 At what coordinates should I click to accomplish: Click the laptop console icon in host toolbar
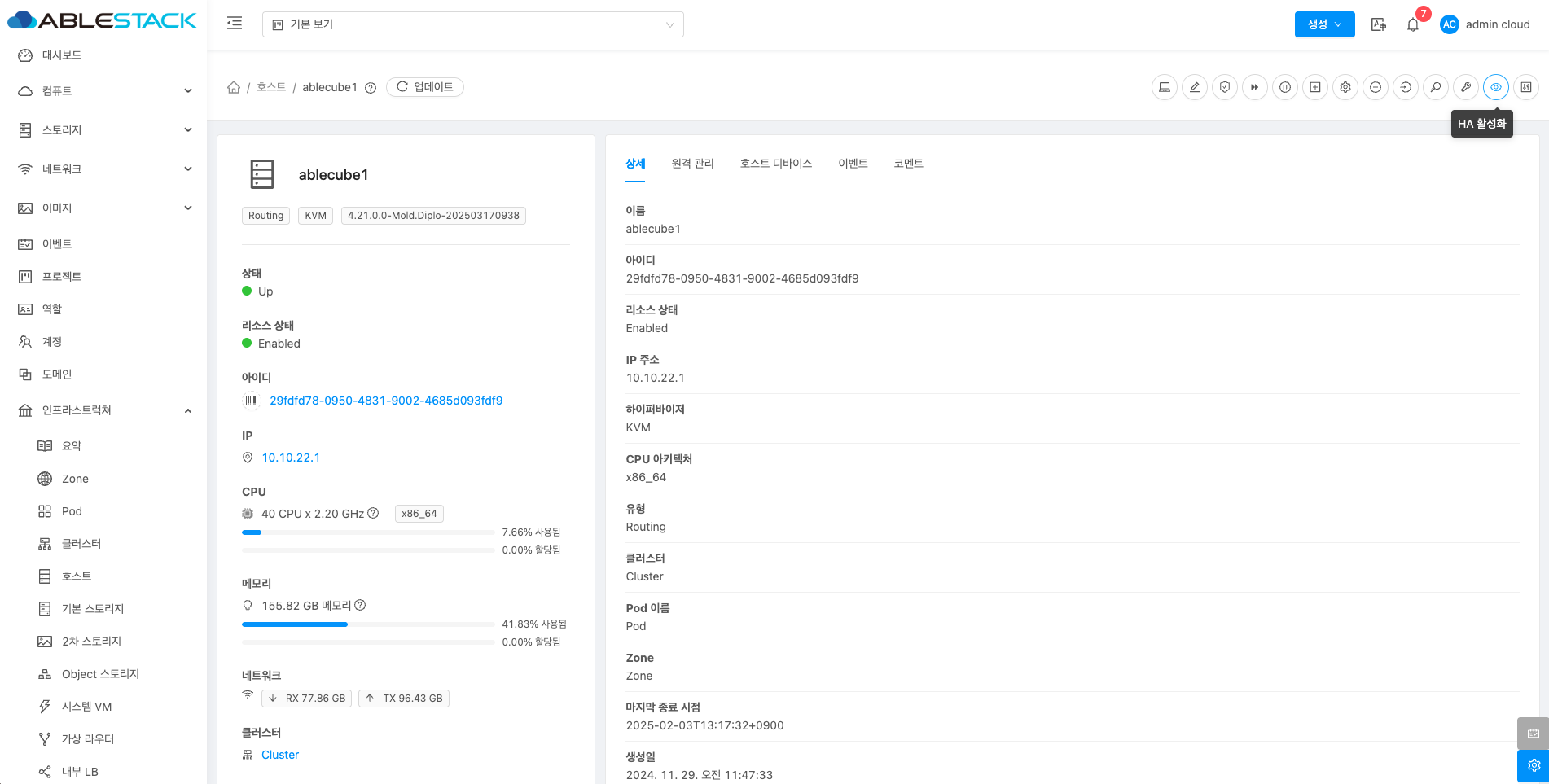(1165, 87)
